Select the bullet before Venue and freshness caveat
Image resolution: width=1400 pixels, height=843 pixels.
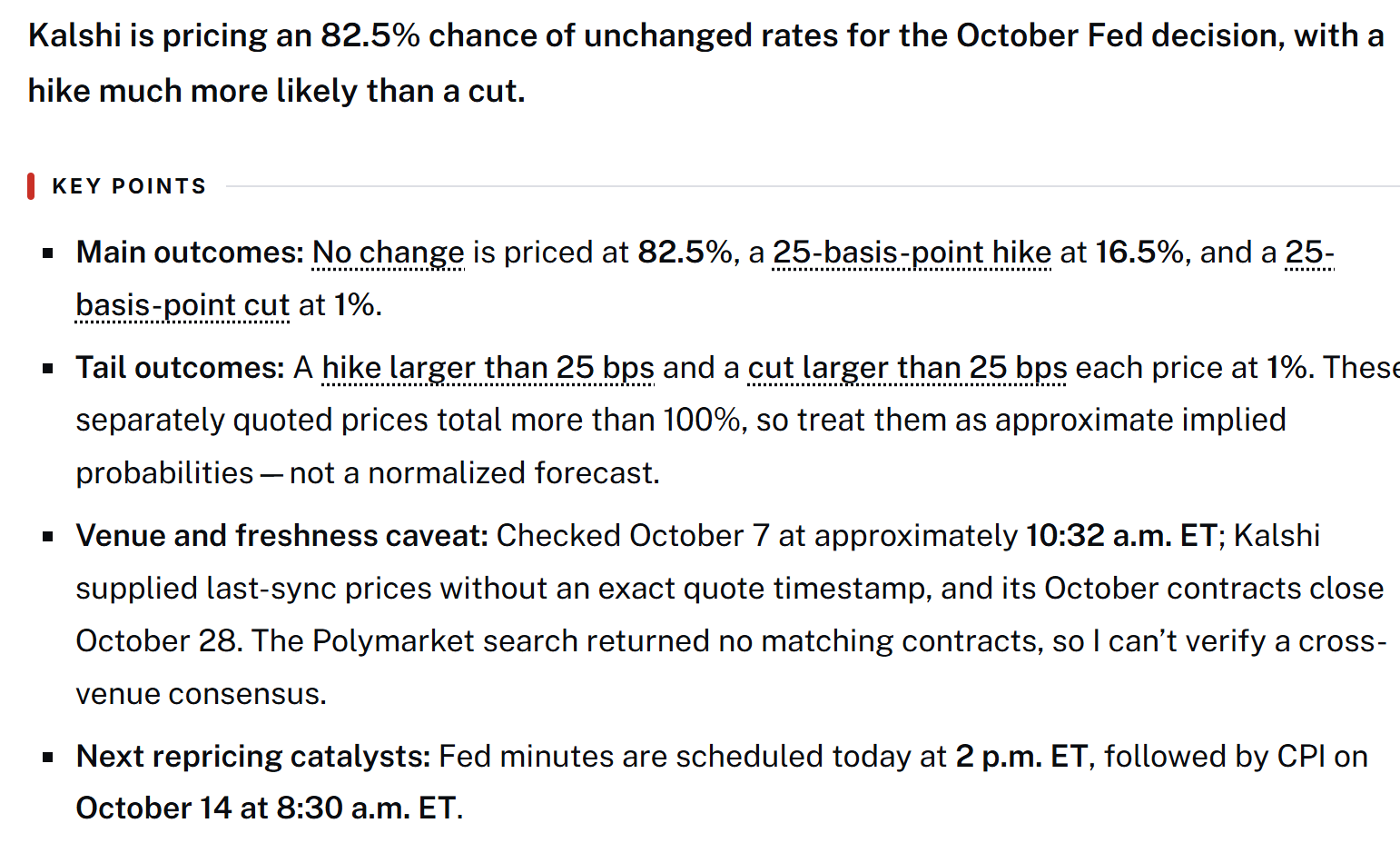tap(48, 537)
